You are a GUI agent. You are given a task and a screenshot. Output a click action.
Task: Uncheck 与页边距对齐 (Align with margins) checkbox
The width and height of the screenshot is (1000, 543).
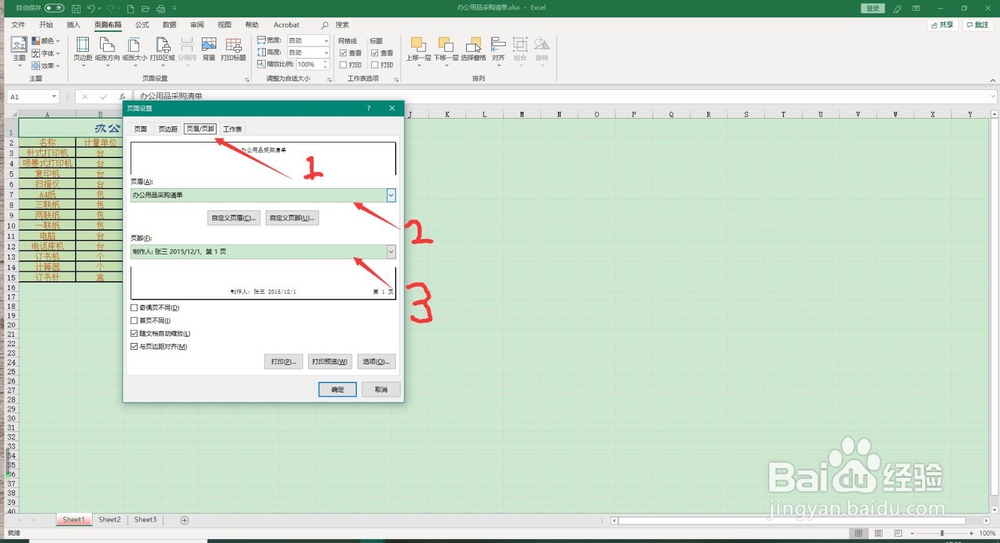coord(134,346)
